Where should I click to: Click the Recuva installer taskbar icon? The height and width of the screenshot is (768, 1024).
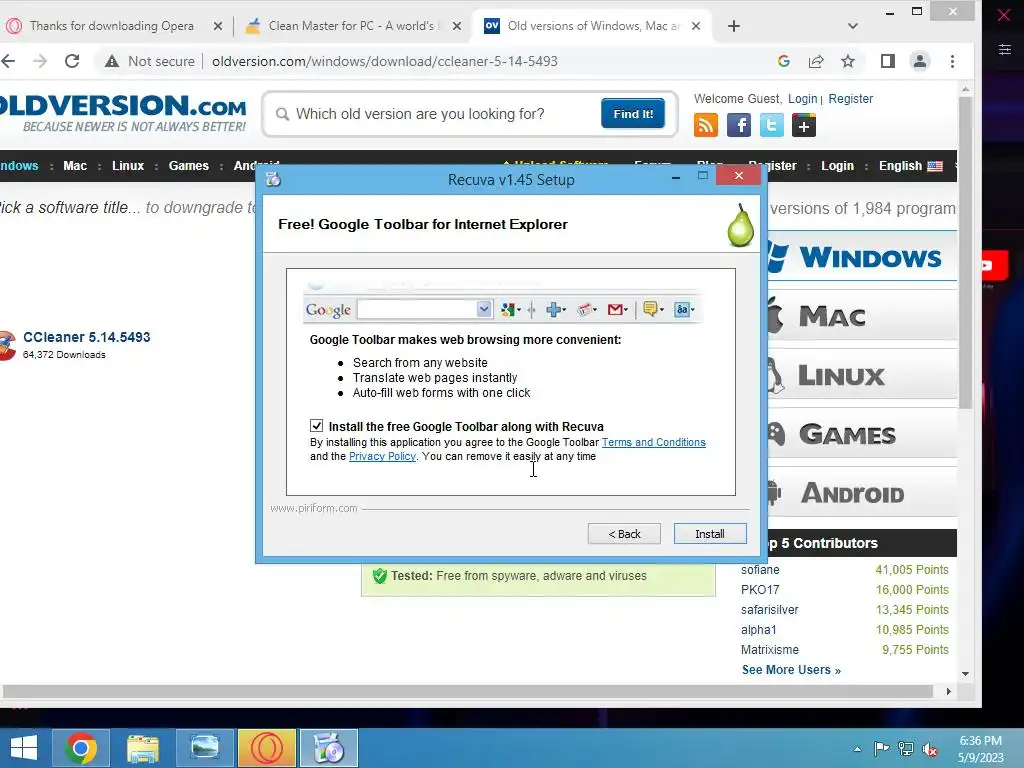click(329, 748)
